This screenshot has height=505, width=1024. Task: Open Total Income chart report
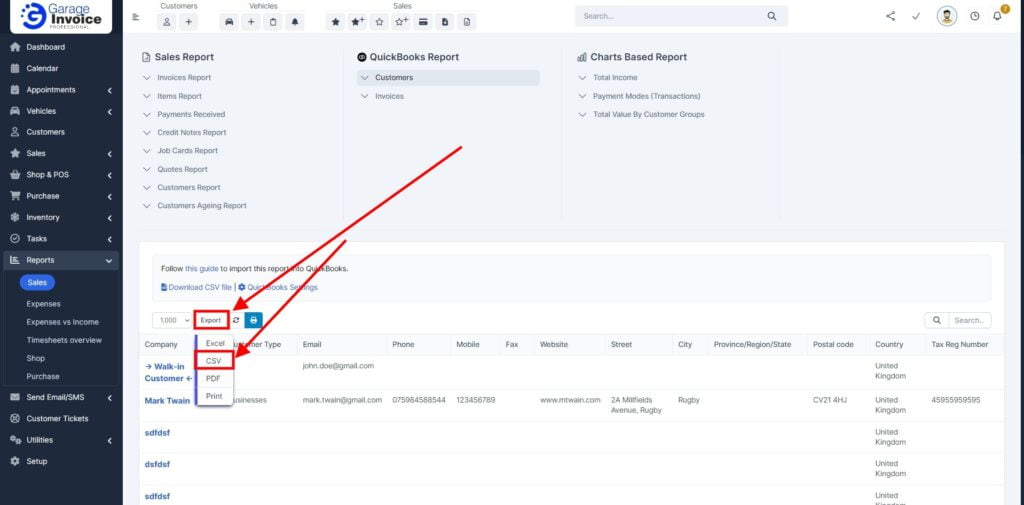tap(615, 78)
